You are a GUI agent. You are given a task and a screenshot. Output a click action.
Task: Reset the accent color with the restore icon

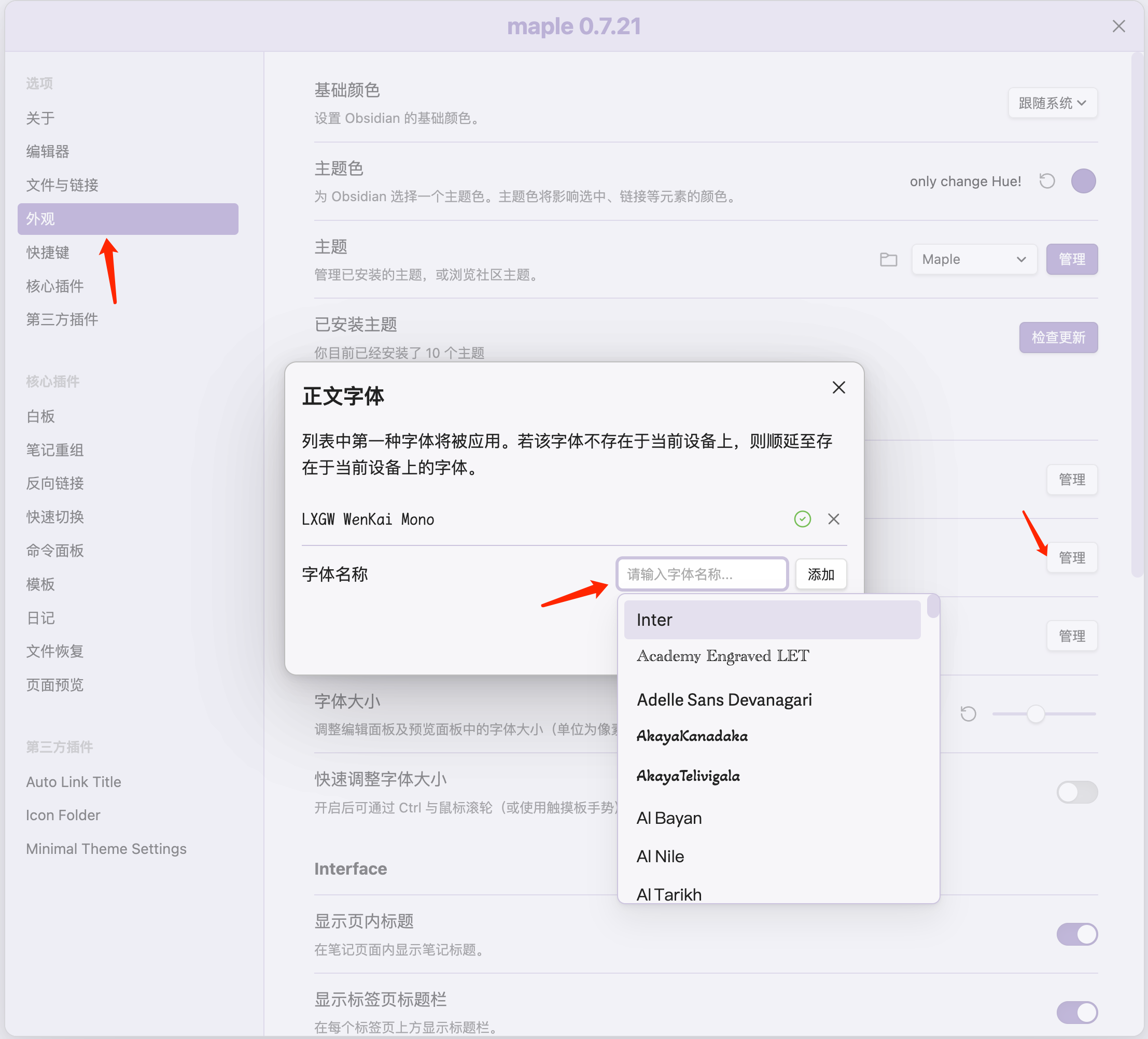point(1047,181)
